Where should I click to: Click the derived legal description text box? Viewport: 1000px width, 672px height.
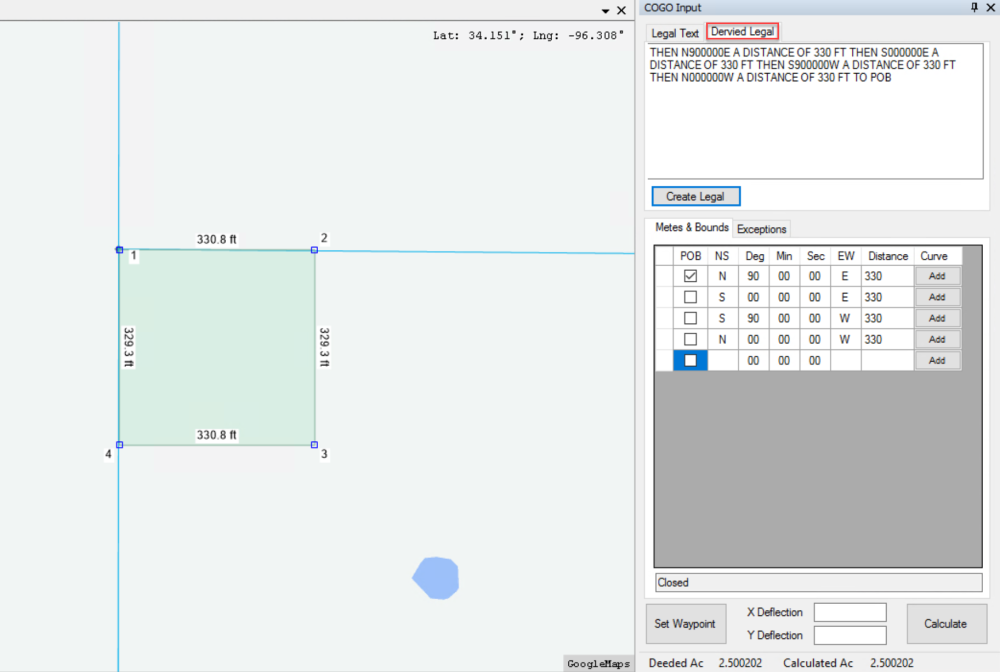click(x=814, y=111)
